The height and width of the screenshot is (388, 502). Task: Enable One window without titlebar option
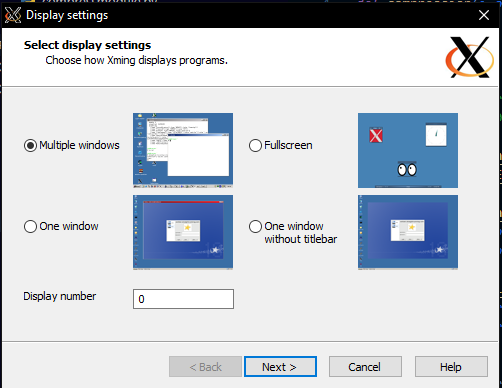point(255,227)
